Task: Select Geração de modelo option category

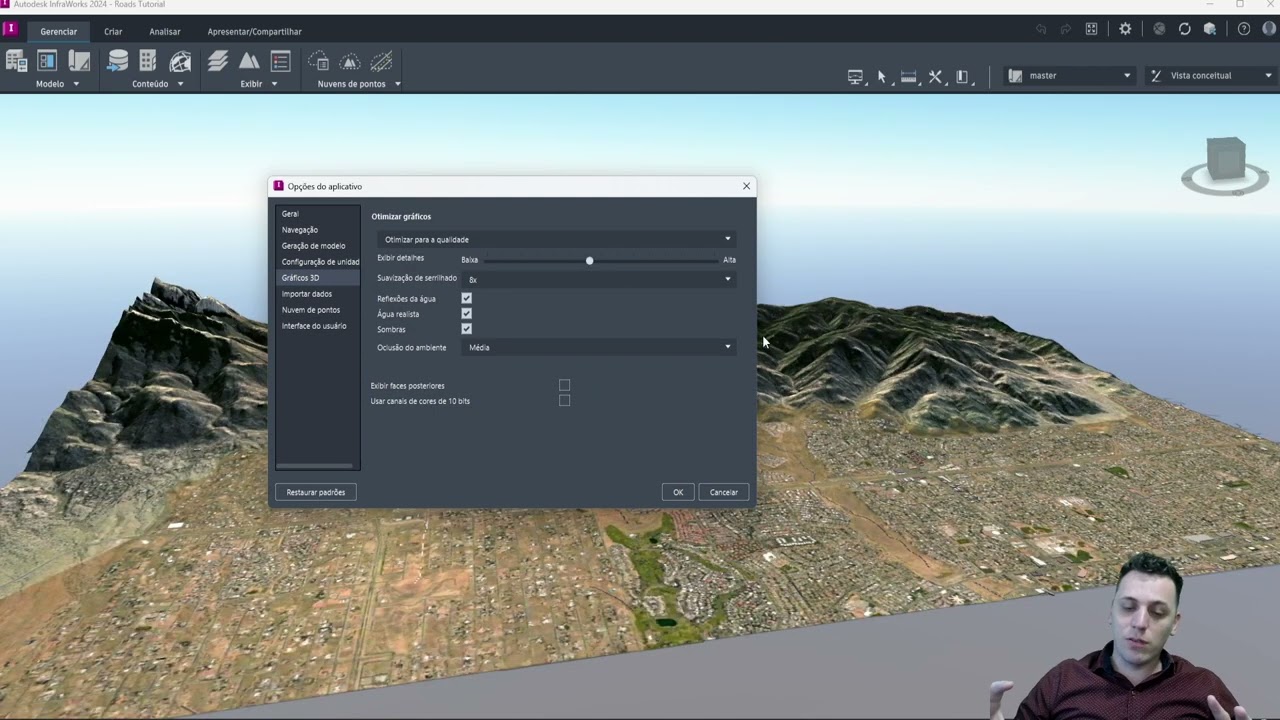Action: coord(317,246)
